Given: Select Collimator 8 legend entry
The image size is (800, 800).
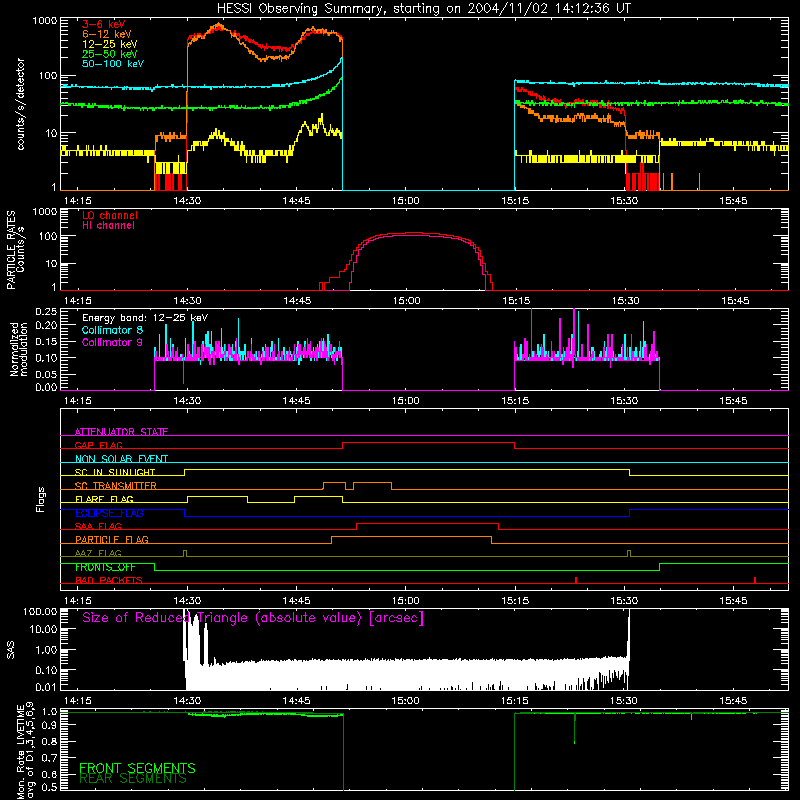Looking at the screenshot, I should (112, 330).
